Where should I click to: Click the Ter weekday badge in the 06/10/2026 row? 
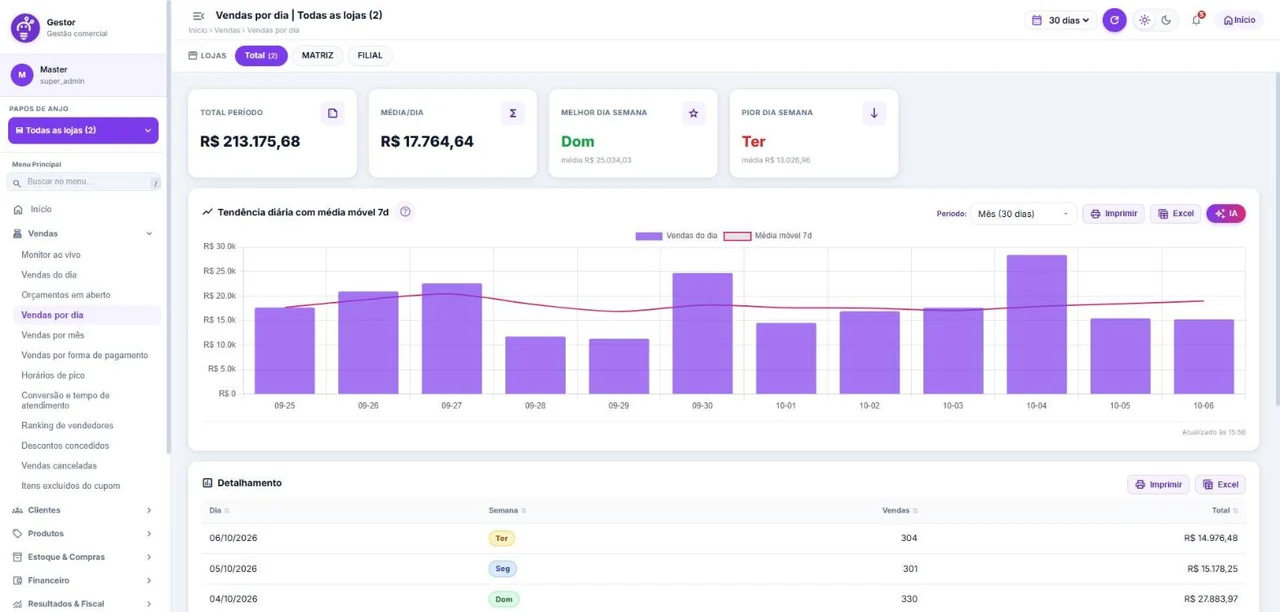(x=502, y=538)
